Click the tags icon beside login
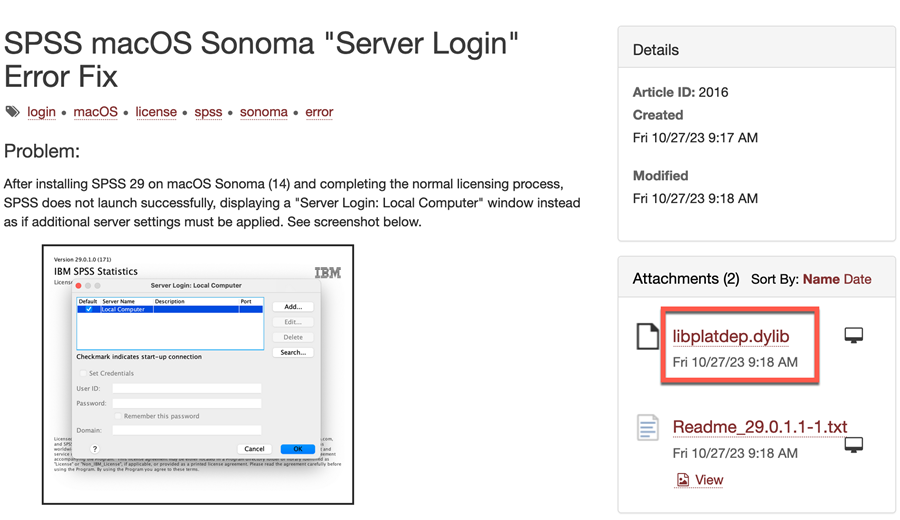 (x=12, y=111)
